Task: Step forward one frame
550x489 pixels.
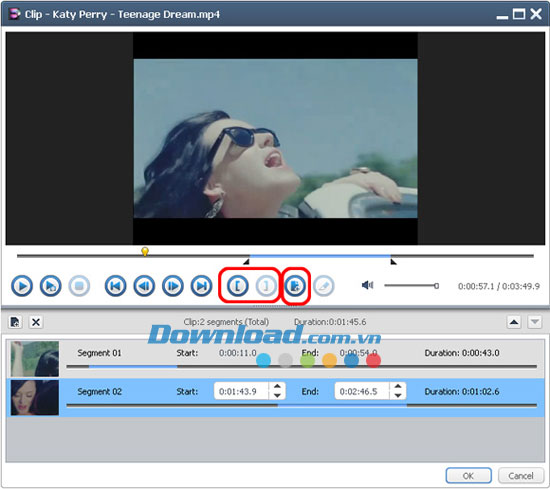Action: (x=173, y=286)
